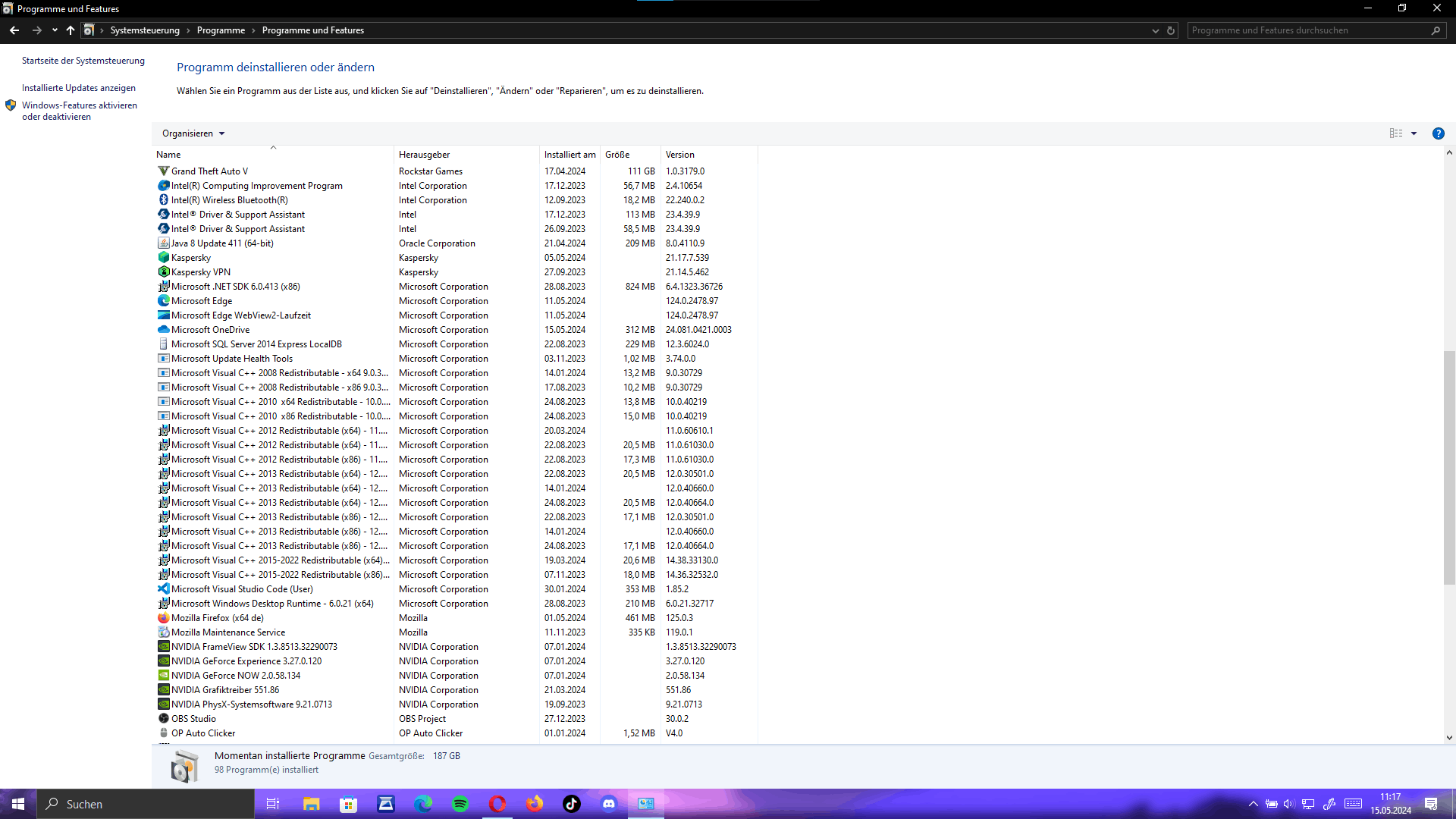Open Windows-Features aktivieren oder deaktivieren
Screen dimensions: 1456x819
(x=79, y=111)
